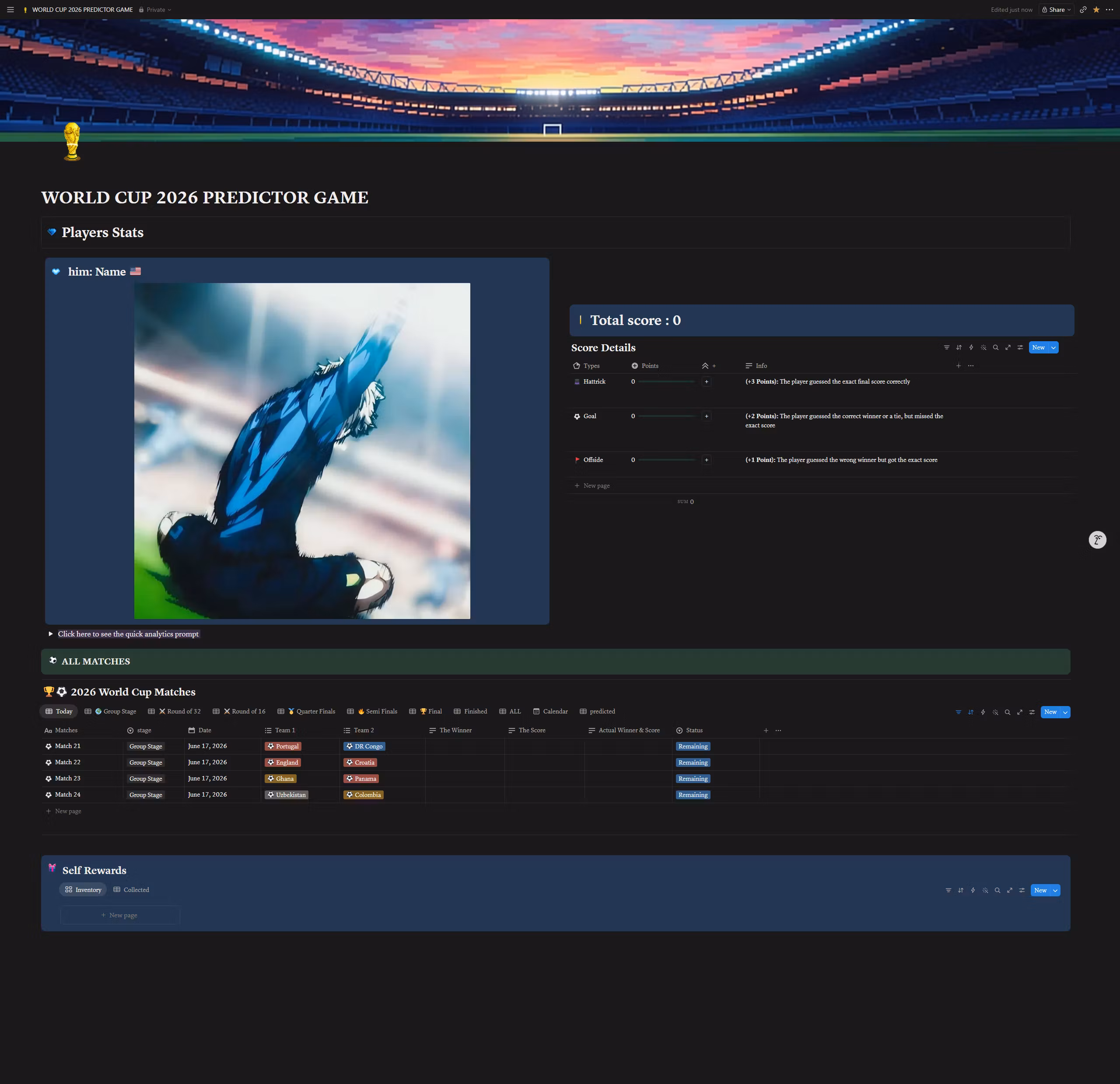
Task: Switch to the Group Stage tab
Action: [110, 711]
